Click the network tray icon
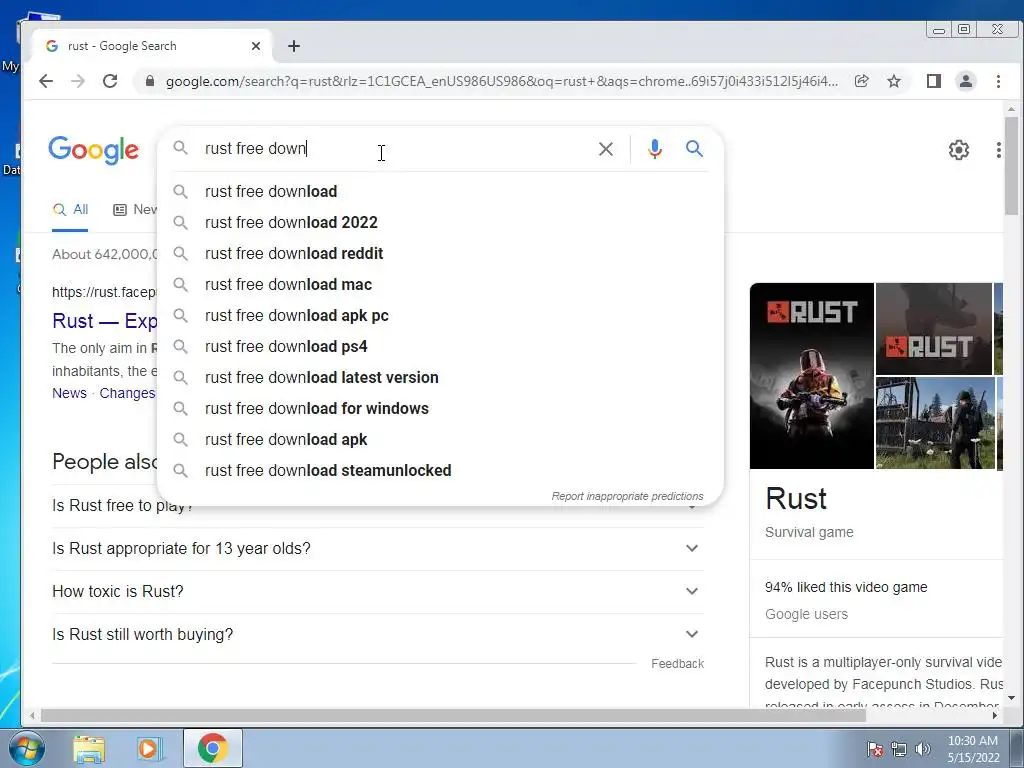The width and height of the screenshot is (1024, 768). [x=899, y=749]
